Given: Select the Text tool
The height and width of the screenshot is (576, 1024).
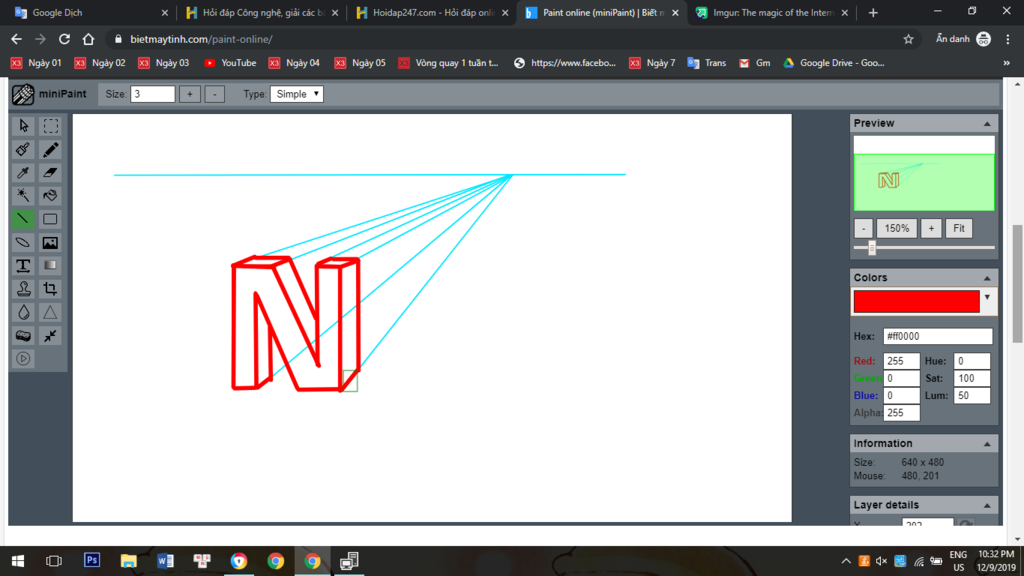Looking at the screenshot, I should click(24, 266).
